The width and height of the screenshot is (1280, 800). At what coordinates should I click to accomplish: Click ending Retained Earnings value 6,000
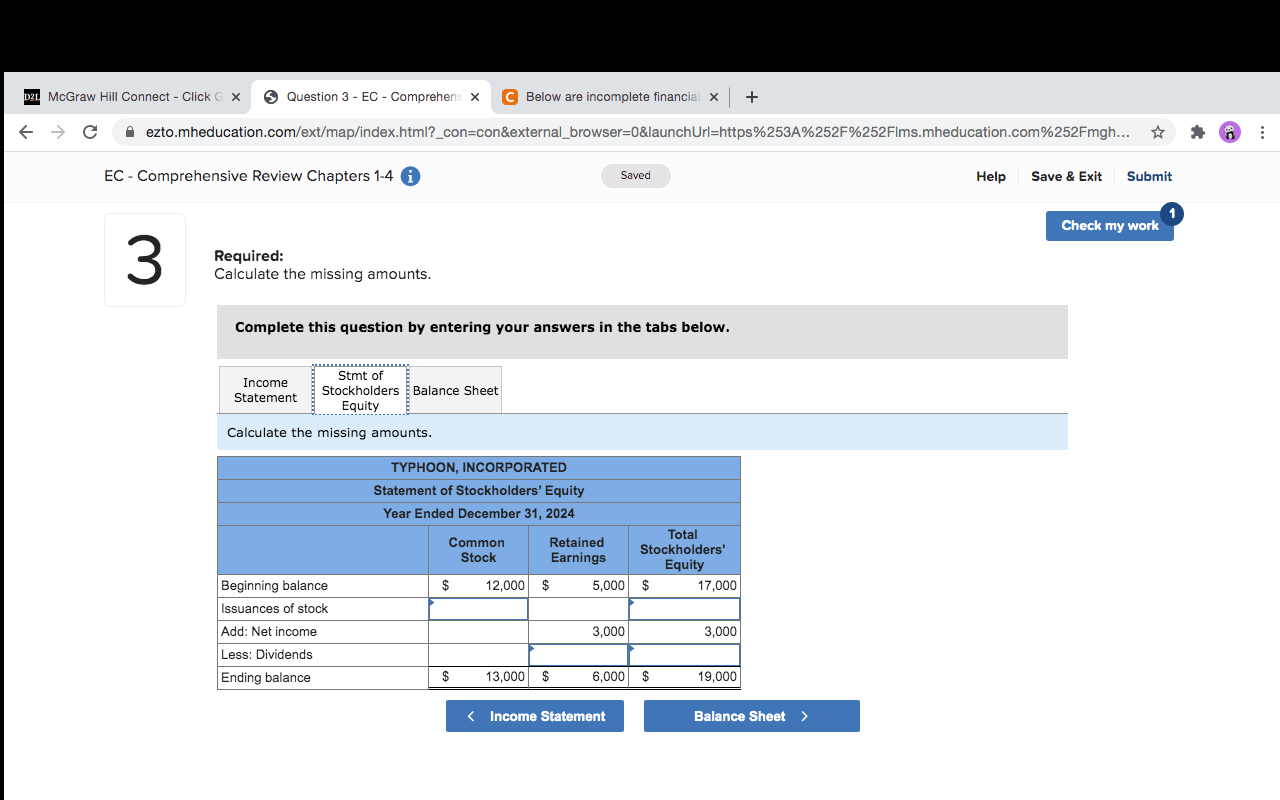(608, 677)
